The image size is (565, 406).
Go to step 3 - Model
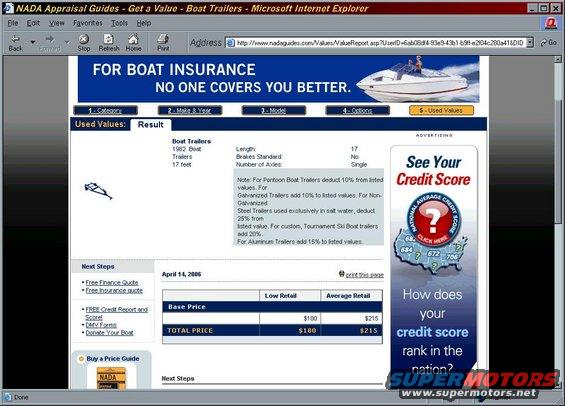tap(273, 111)
